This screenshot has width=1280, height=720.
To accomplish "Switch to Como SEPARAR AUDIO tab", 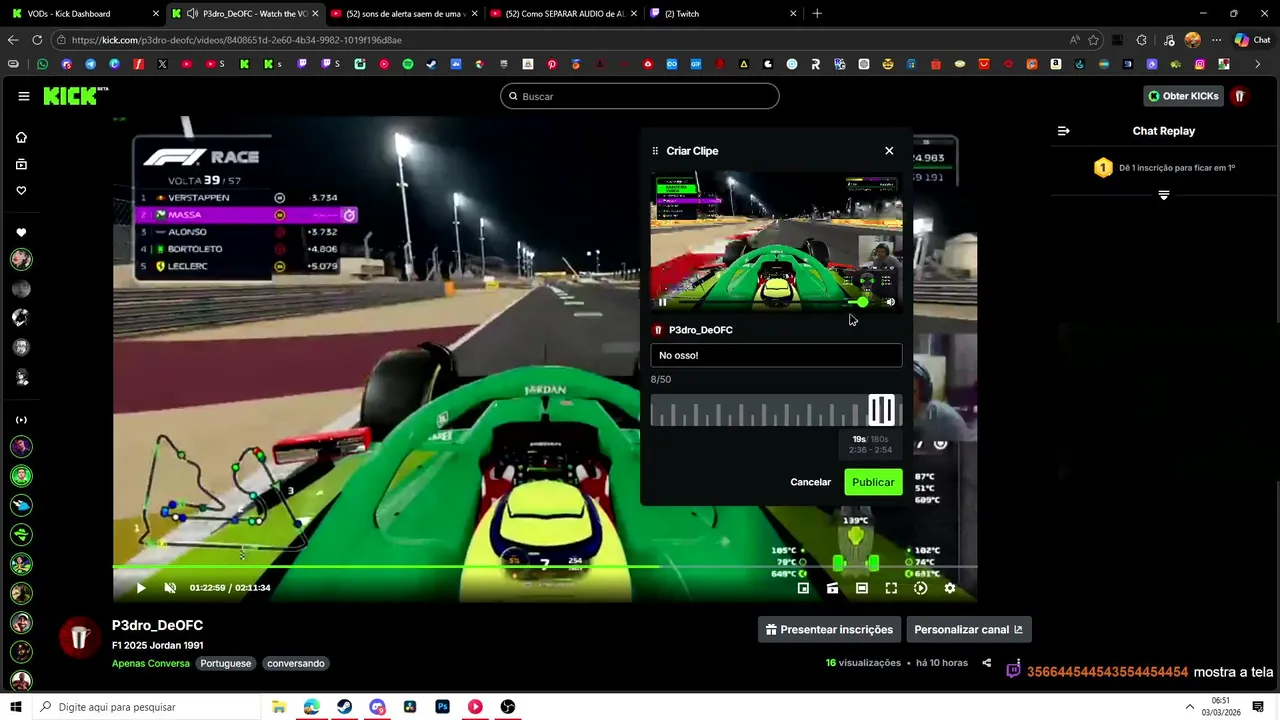I will pyautogui.click(x=563, y=14).
